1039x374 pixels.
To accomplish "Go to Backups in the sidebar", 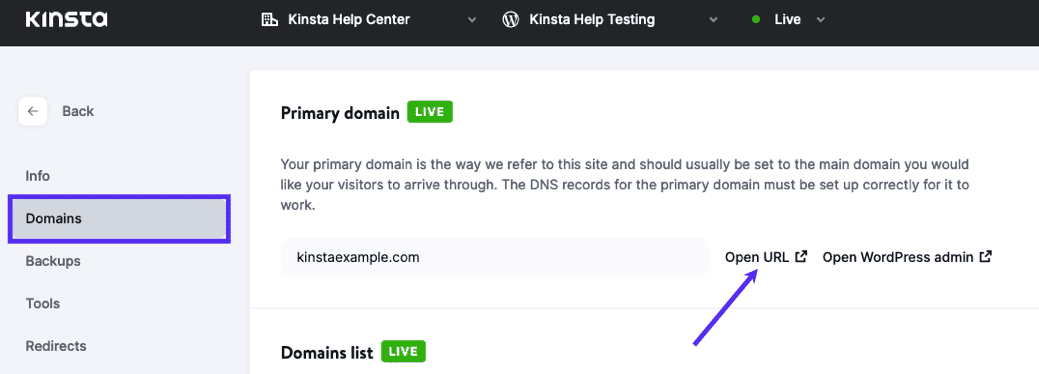I will pos(53,261).
